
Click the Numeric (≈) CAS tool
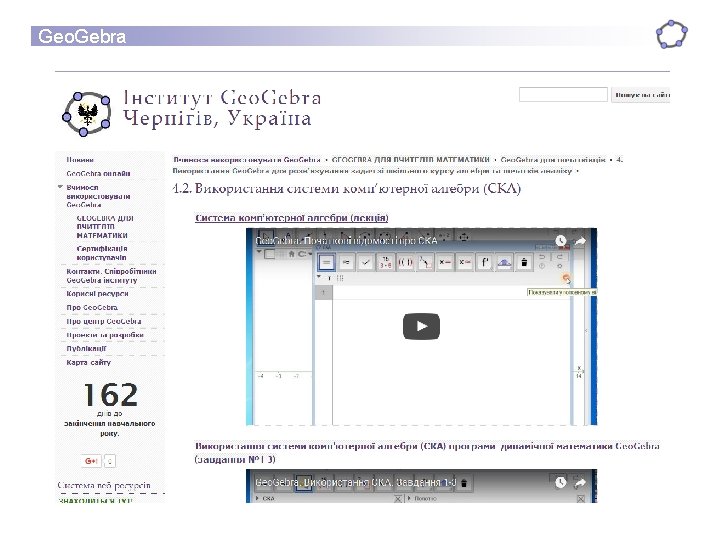[x=346, y=262]
